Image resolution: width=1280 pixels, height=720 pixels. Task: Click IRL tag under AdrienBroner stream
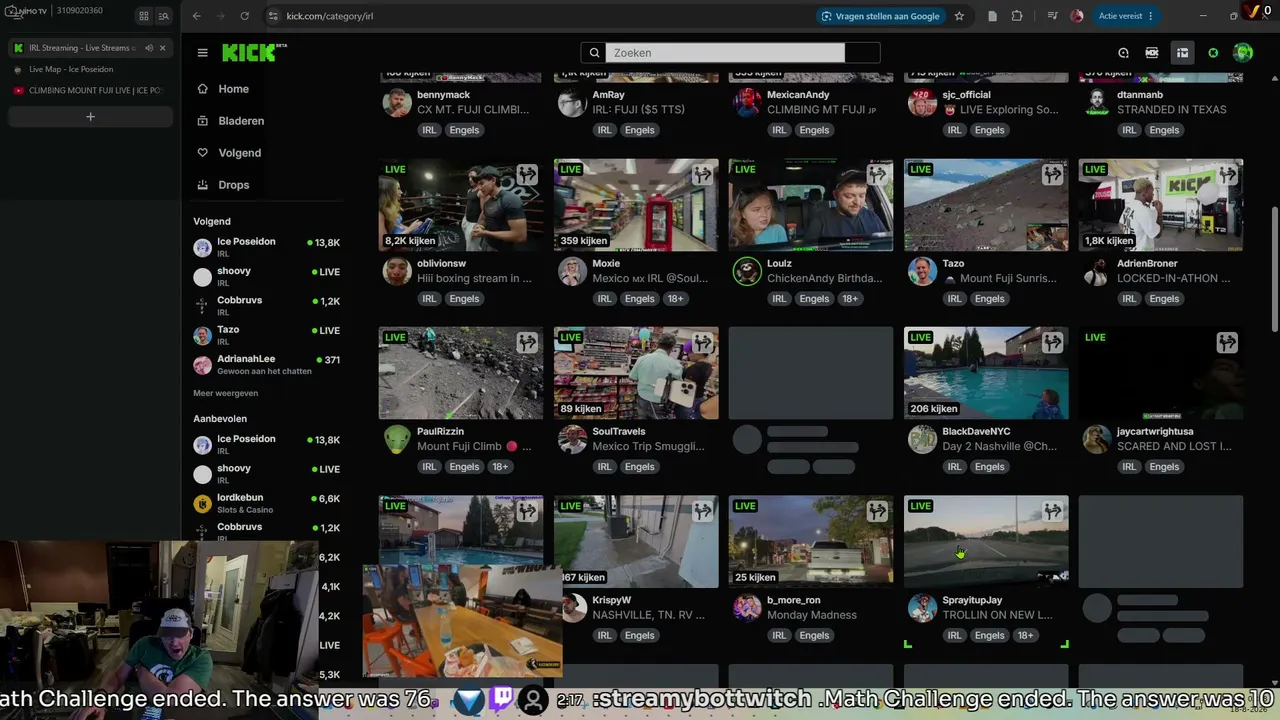tap(1129, 299)
